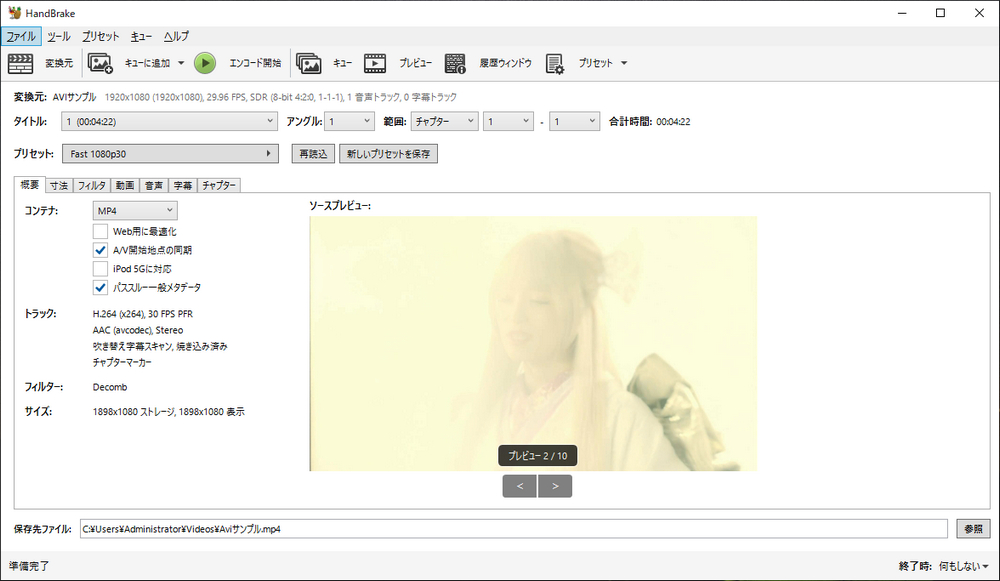Image resolution: width=1000 pixels, height=581 pixels.
Task: Open the アングル dropdown
Action: point(349,121)
